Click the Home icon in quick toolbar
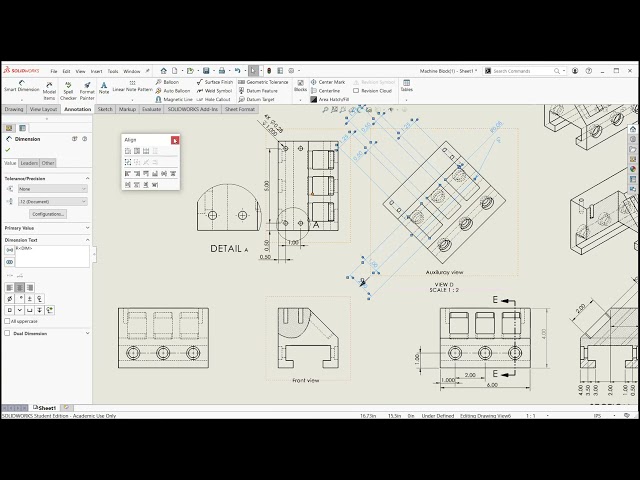Screen dimensions: 640x480 click(x=163, y=71)
